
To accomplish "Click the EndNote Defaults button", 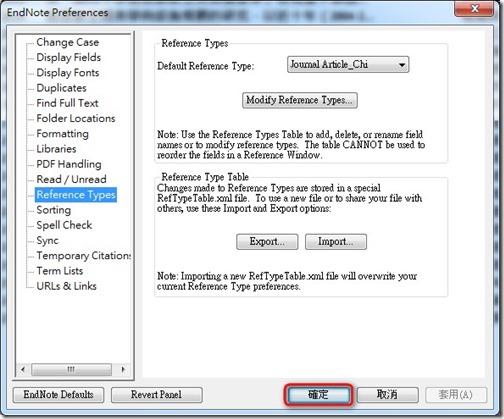I will coord(58,395).
